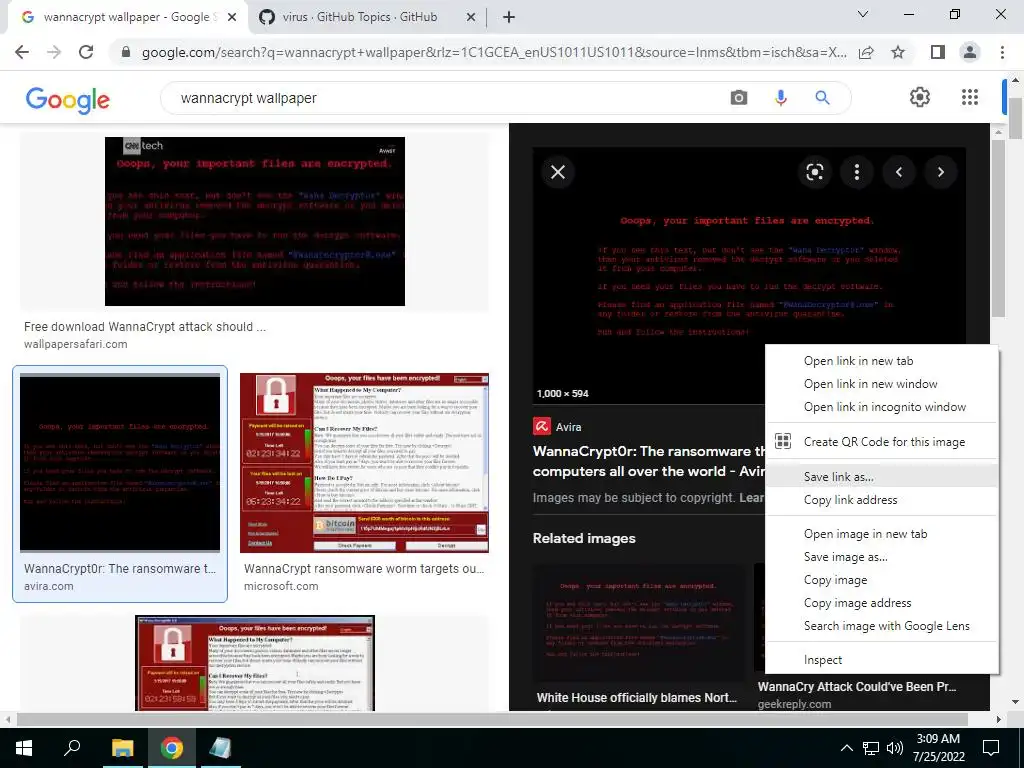Open the Windows notification center

coord(991,748)
